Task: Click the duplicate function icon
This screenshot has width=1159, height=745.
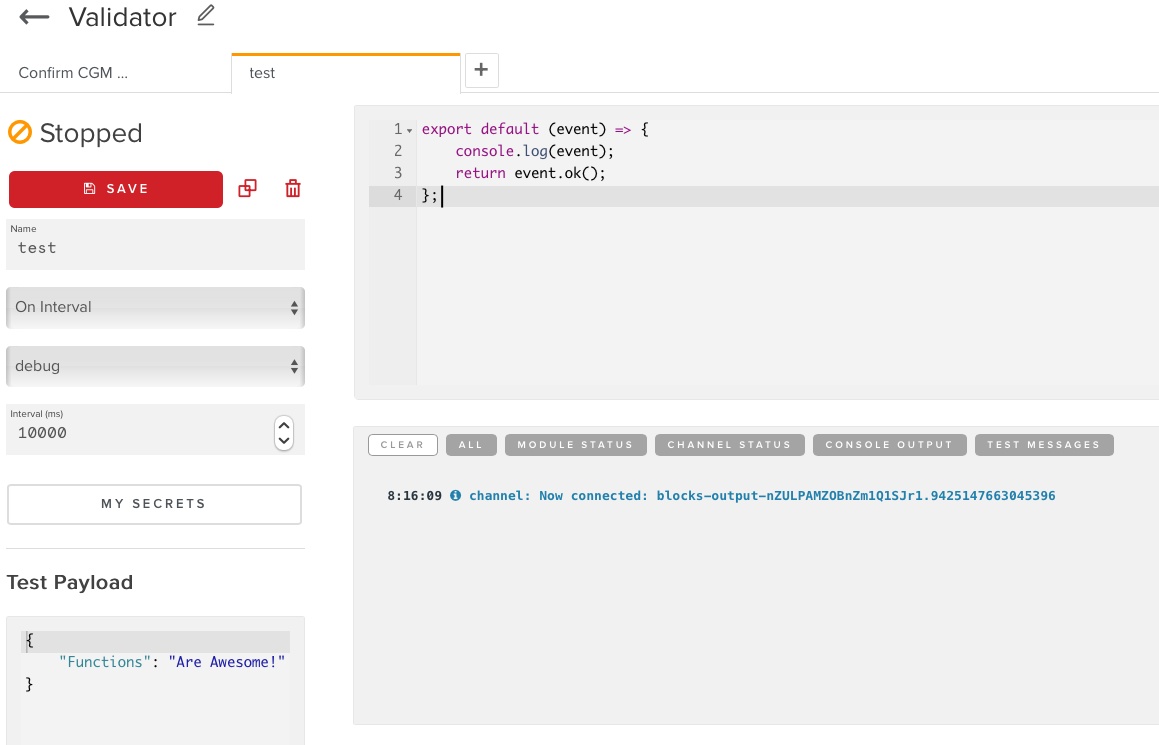Action: [x=247, y=188]
